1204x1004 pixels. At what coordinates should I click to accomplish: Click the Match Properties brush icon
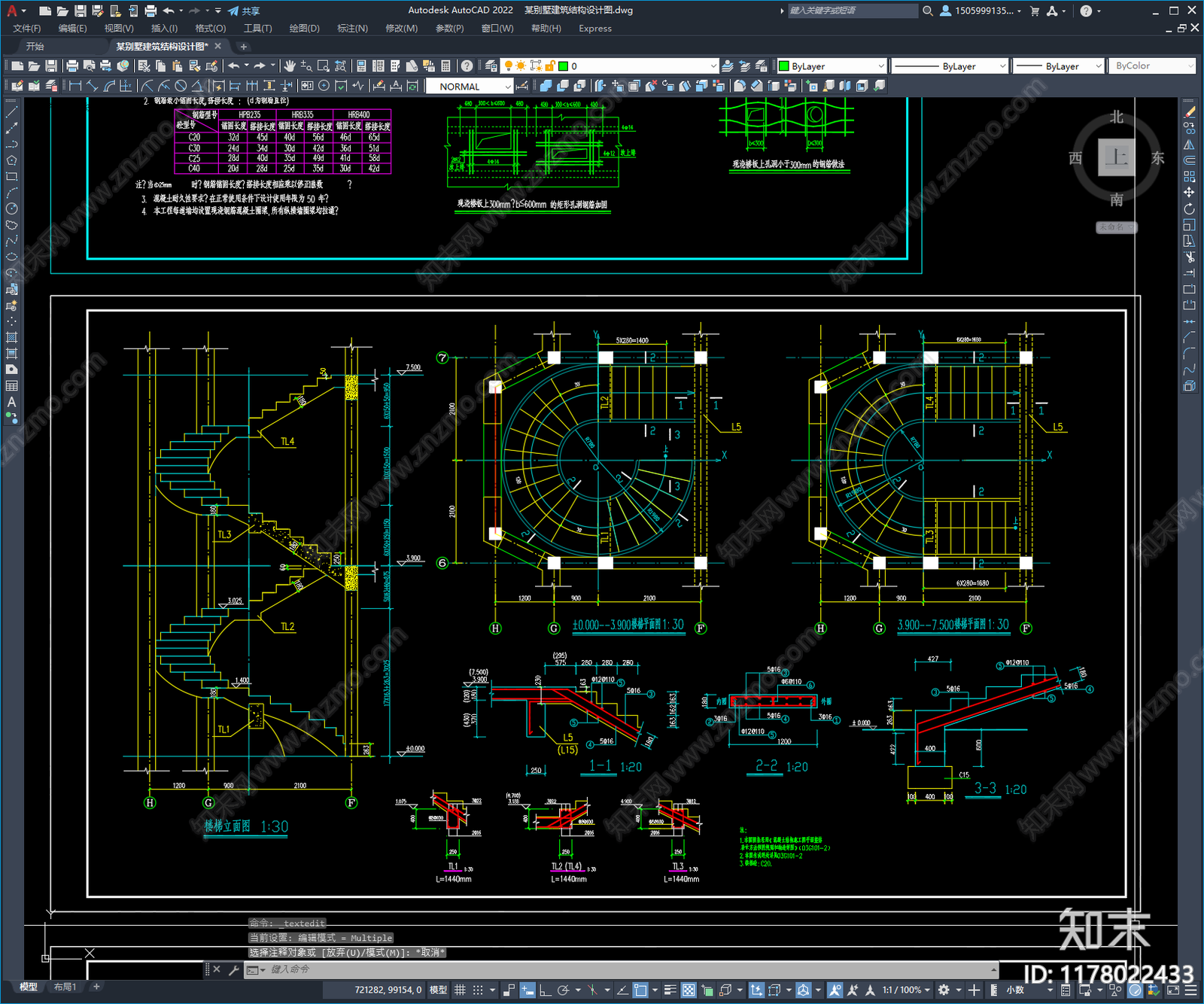coord(212,66)
